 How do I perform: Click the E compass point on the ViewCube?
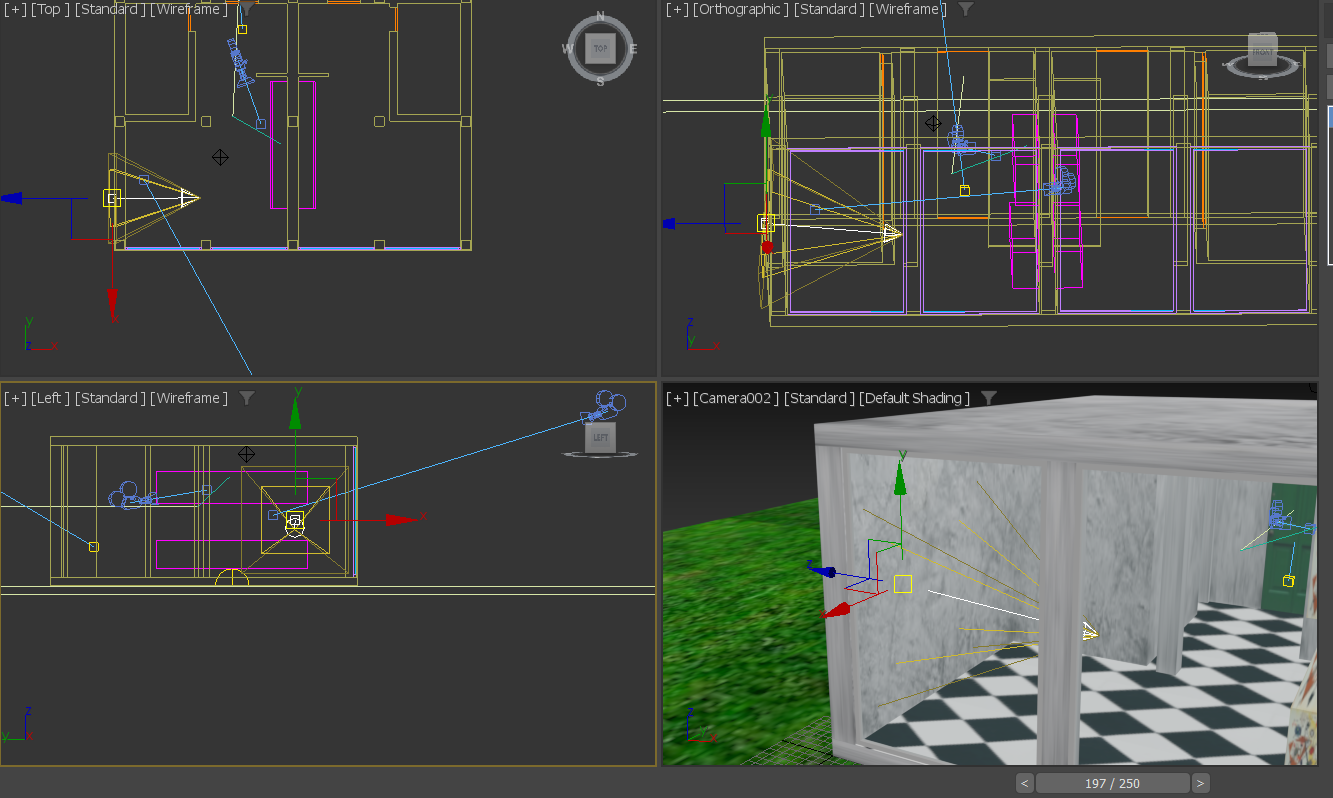(633, 48)
